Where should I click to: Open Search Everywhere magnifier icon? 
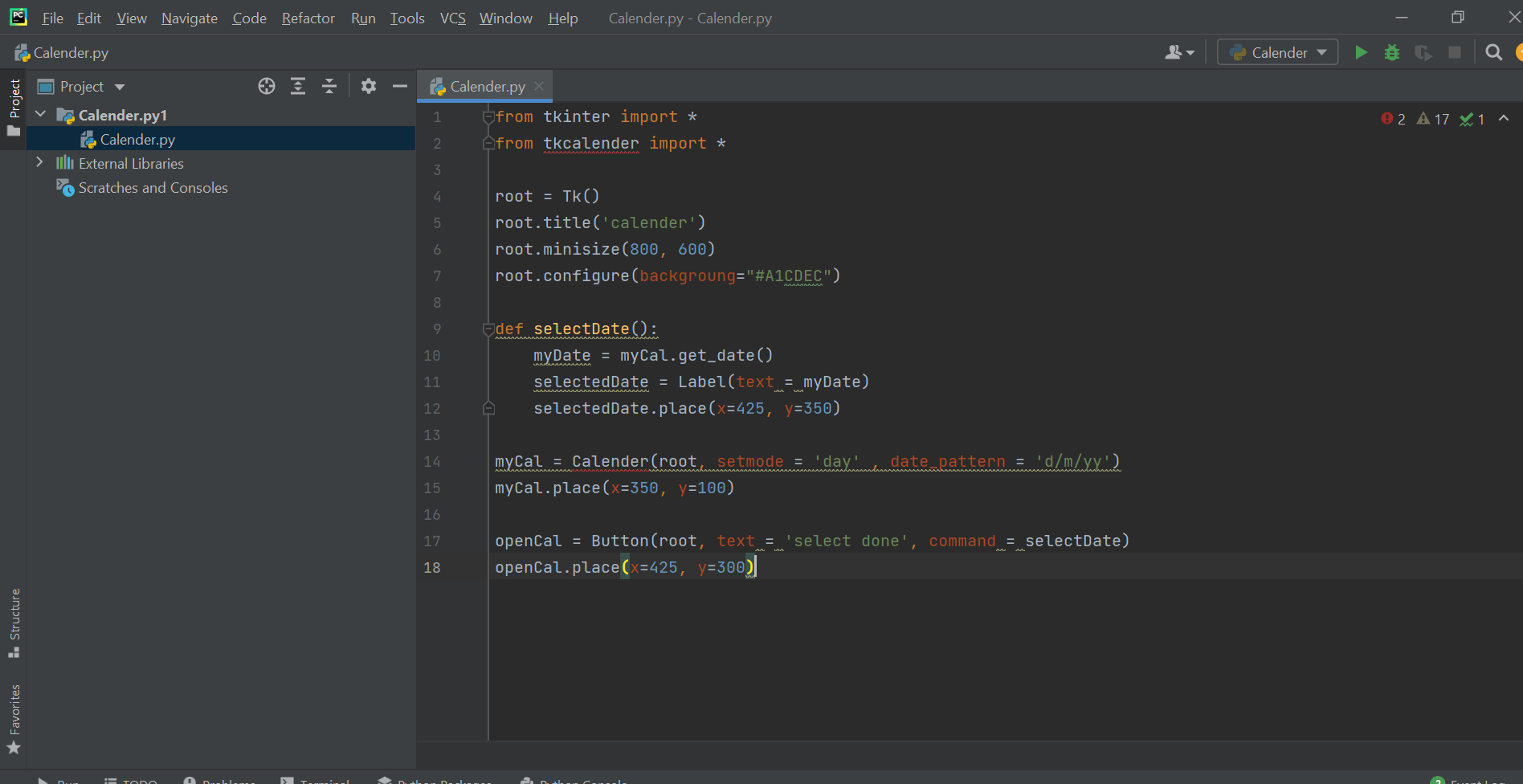click(x=1493, y=53)
